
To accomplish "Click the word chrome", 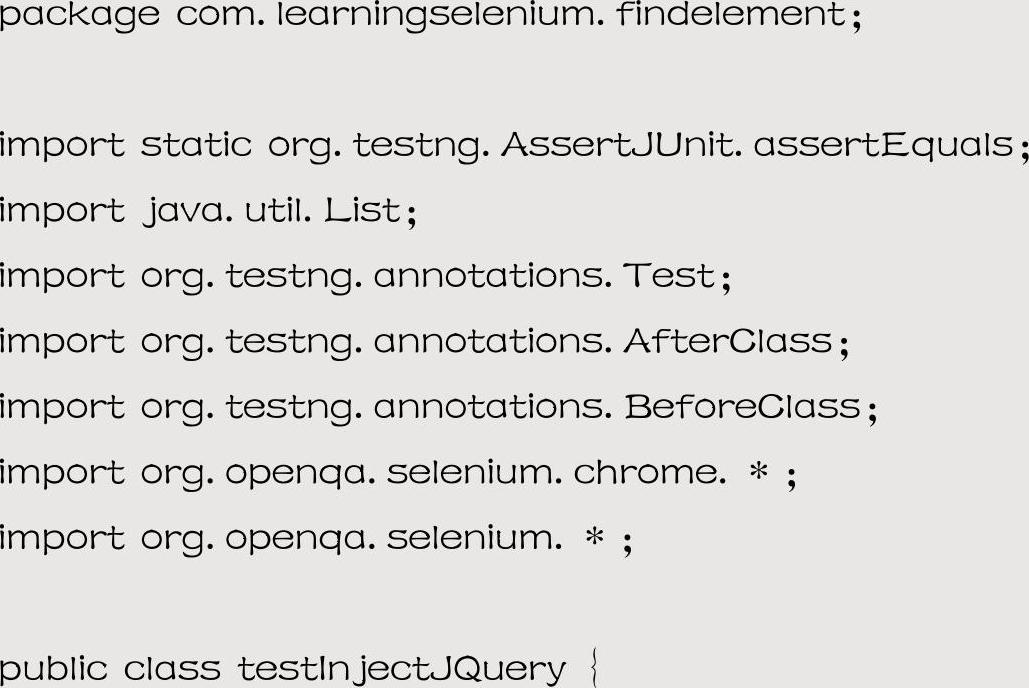I will (646, 472).
